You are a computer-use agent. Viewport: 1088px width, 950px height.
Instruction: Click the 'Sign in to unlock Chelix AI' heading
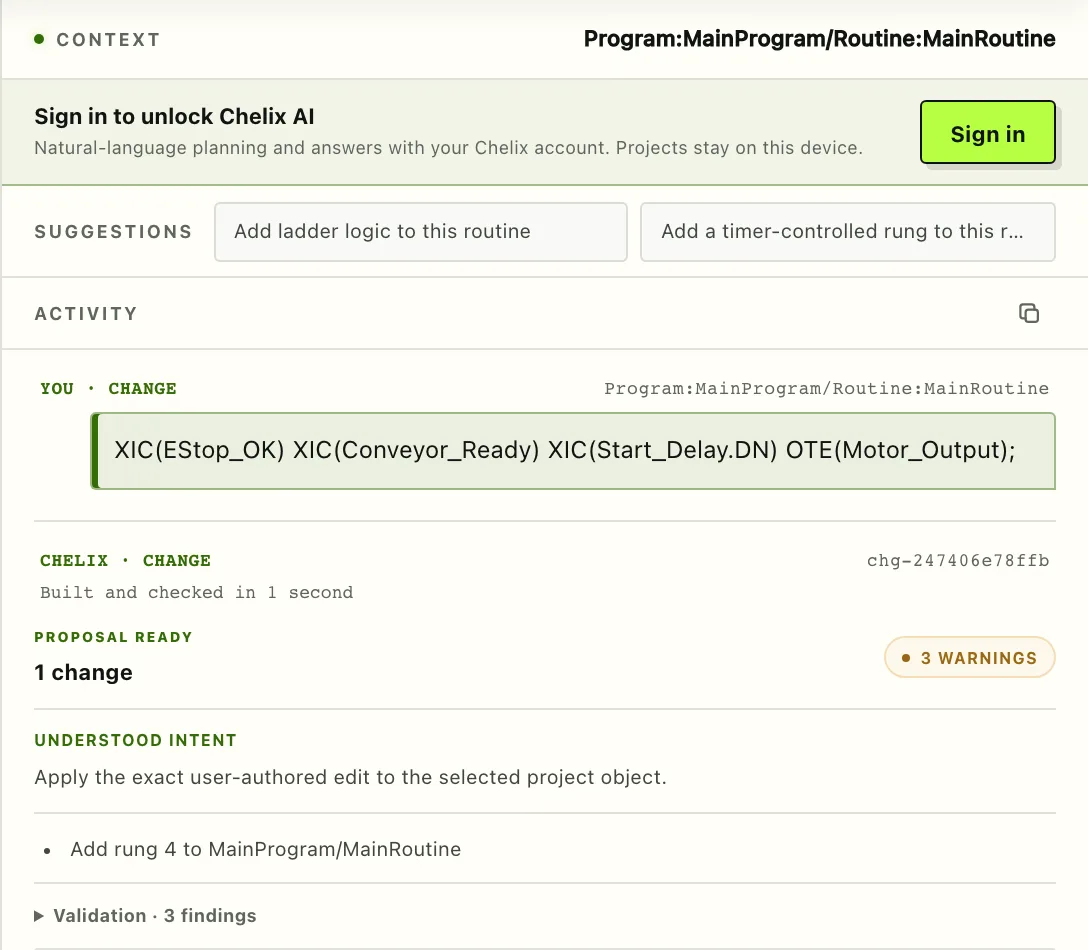[x=174, y=116]
